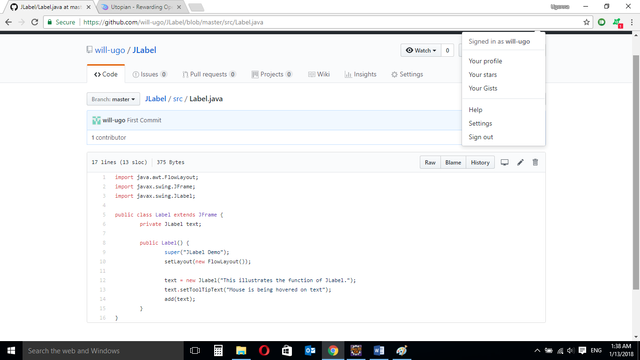Screen dimensions: 640x360
Task: Click the green circle extension icon
Action: point(602,22)
